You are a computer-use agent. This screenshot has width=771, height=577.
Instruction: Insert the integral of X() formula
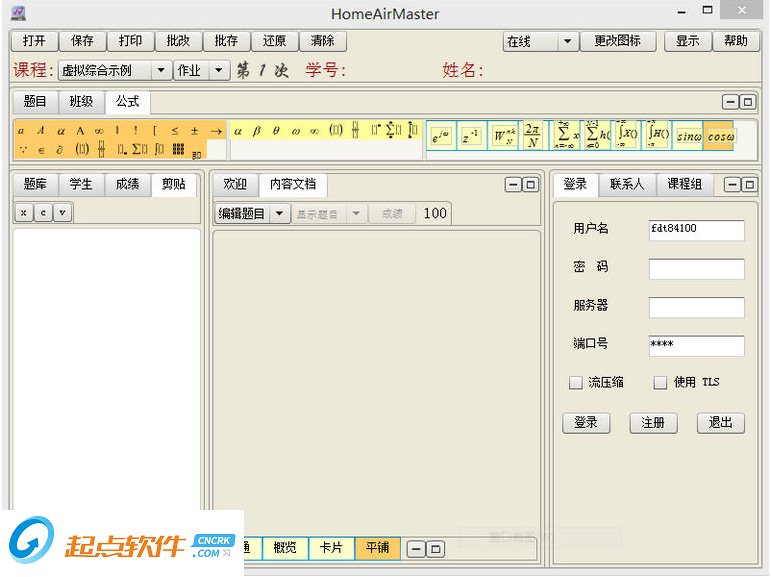tap(627, 136)
